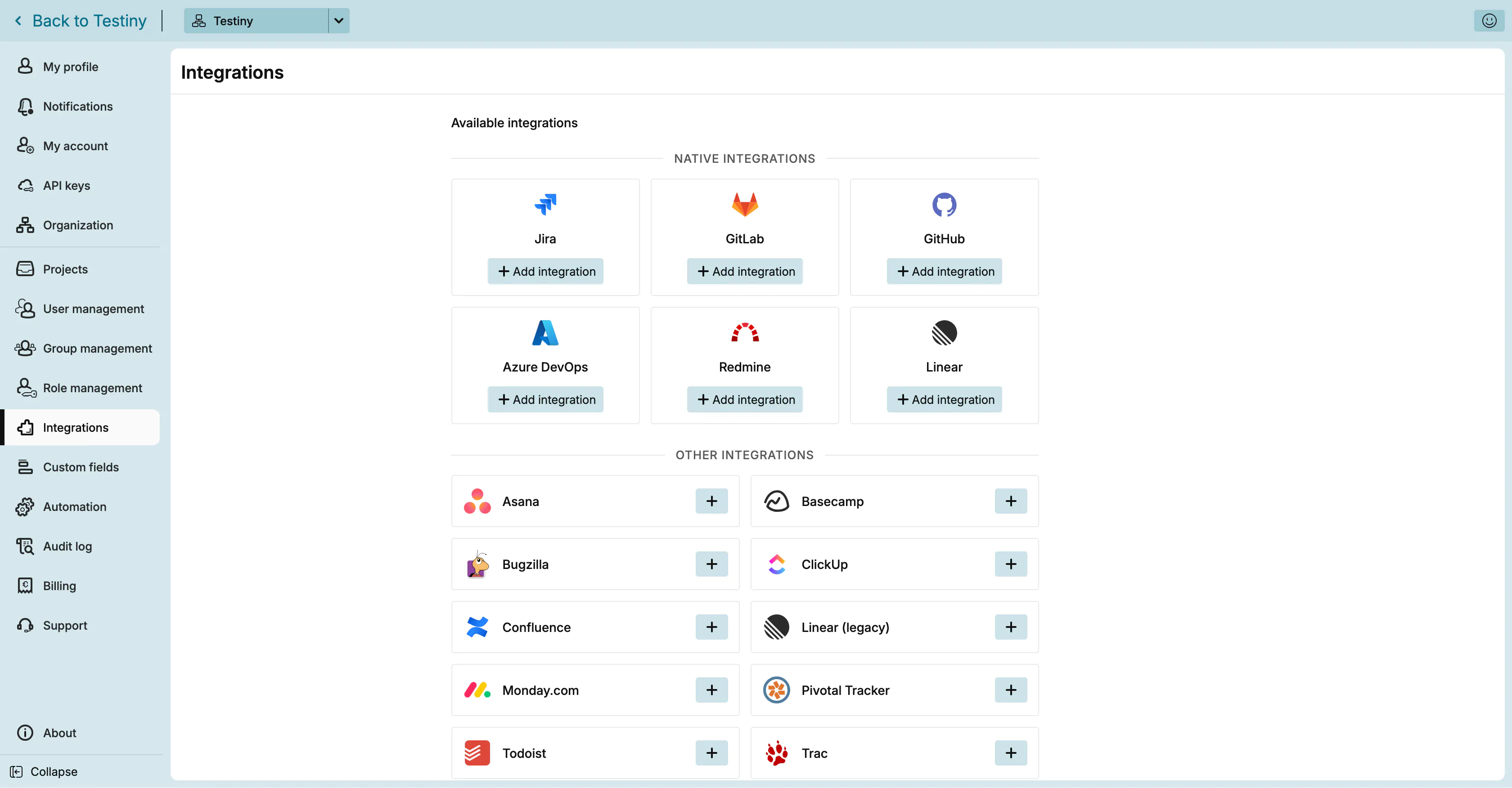Click the Pivotal Tracker logo icon
1512x788 pixels.
pyautogui.click(x=777, y=690)
